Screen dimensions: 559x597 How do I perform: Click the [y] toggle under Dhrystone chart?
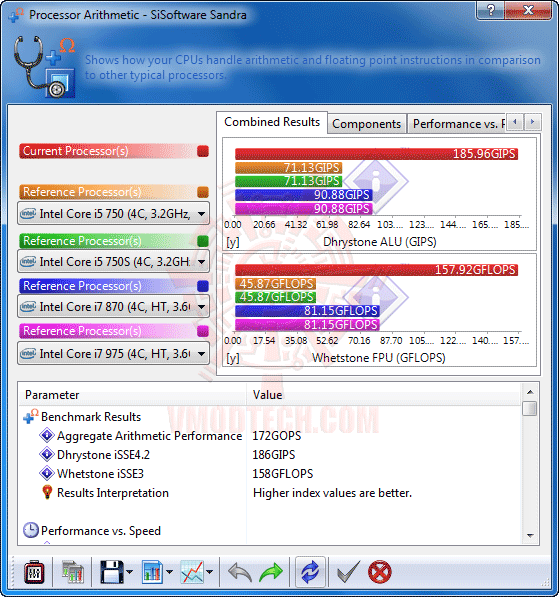point(233,242)
